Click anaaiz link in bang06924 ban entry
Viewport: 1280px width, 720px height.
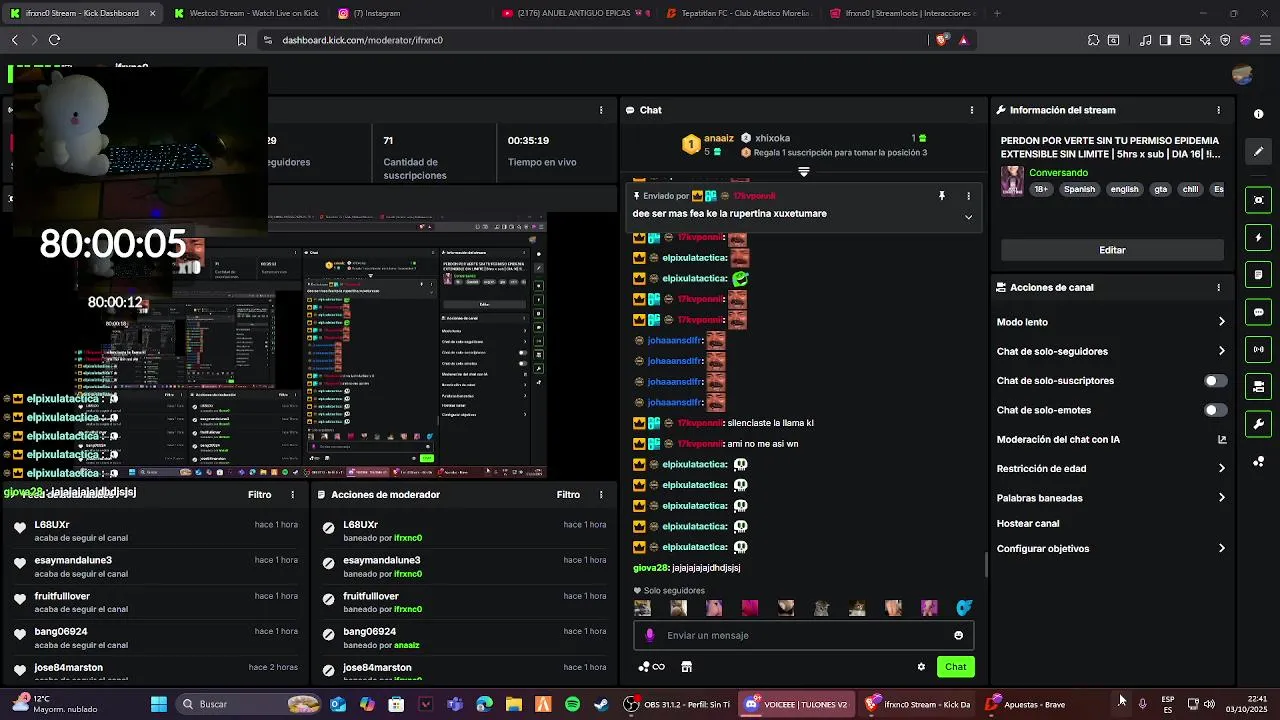(x=407, y=645)
